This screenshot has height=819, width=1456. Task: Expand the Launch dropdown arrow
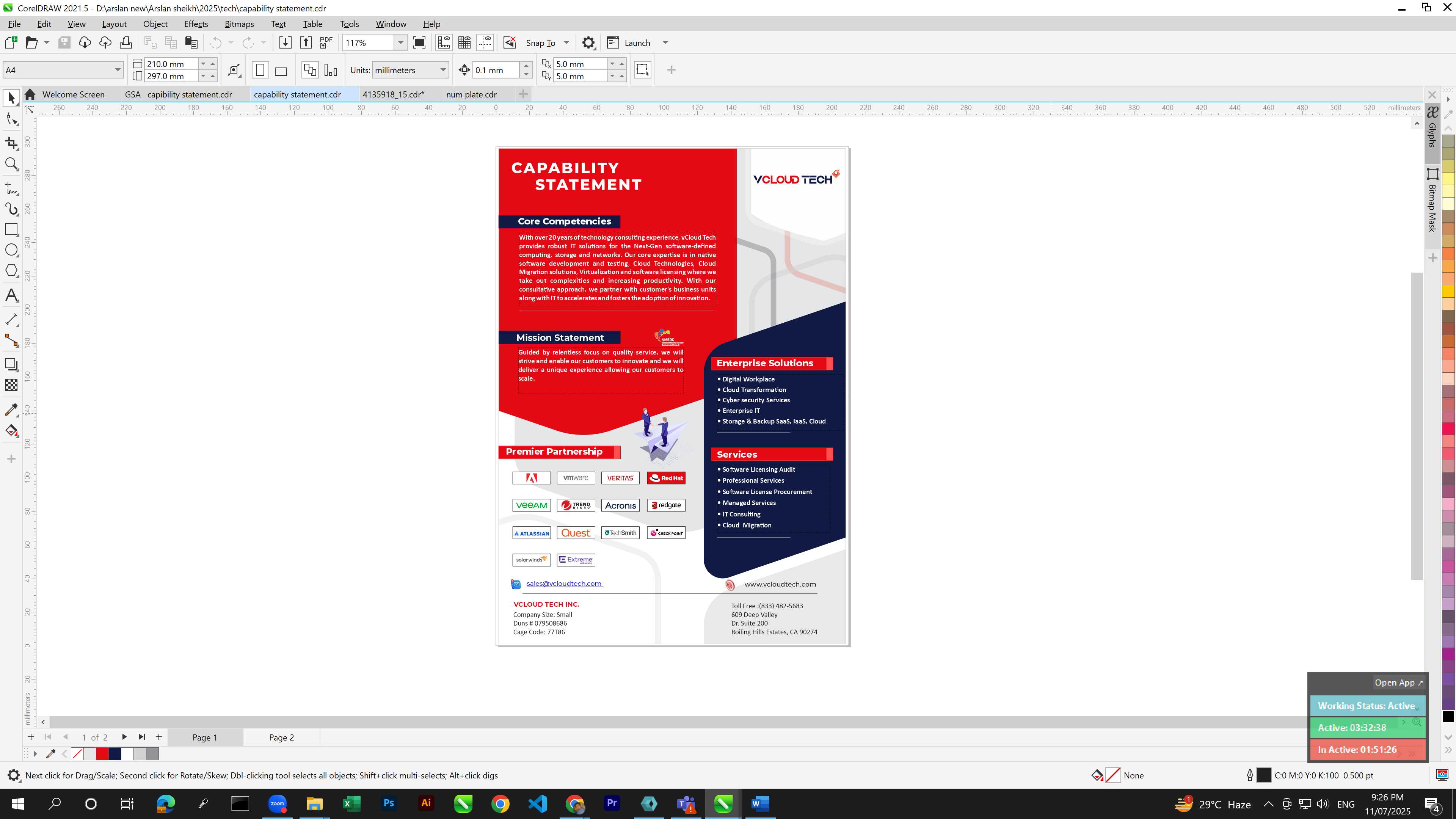pos(665,42)
